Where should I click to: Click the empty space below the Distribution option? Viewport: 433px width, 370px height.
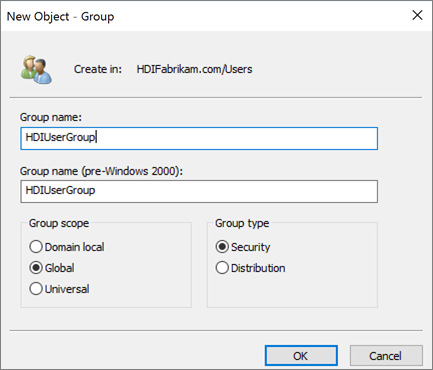[292, 291]
